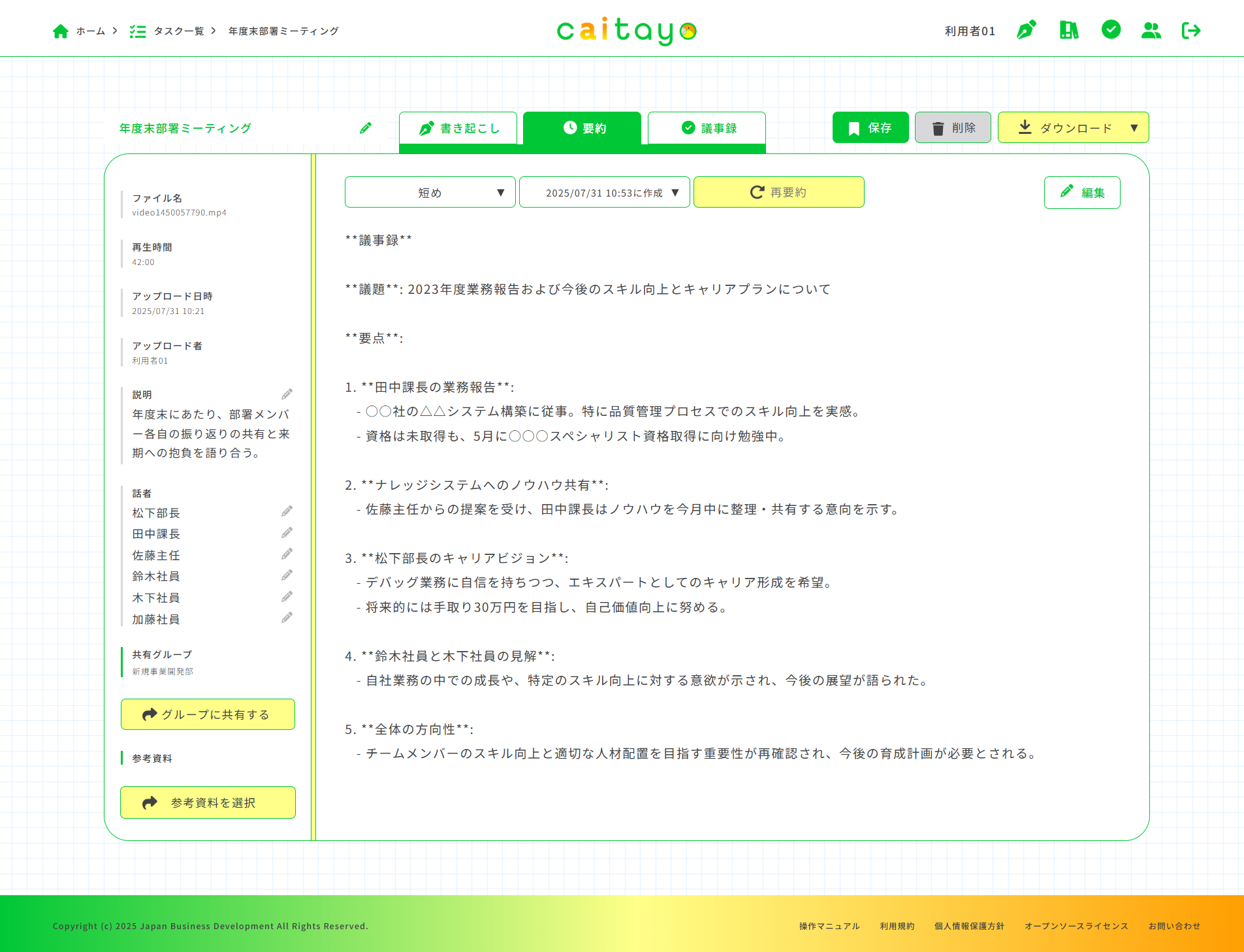Rename speaker 加藤社員 via pencil icon
The height and width of the screenshot is (952, 1244).
[287, 618]
